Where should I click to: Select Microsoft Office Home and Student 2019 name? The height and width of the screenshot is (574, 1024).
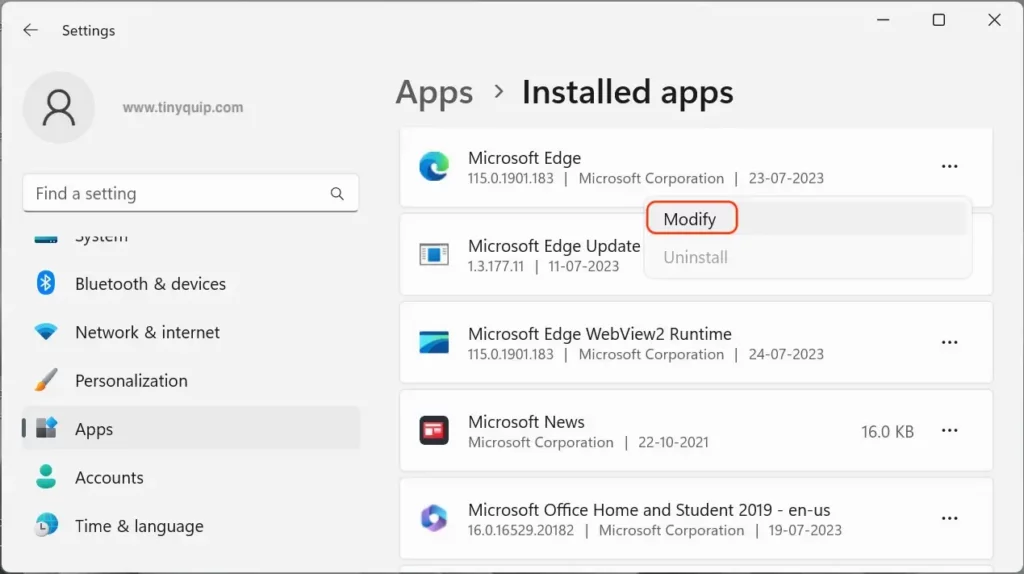tap(649, 510)
